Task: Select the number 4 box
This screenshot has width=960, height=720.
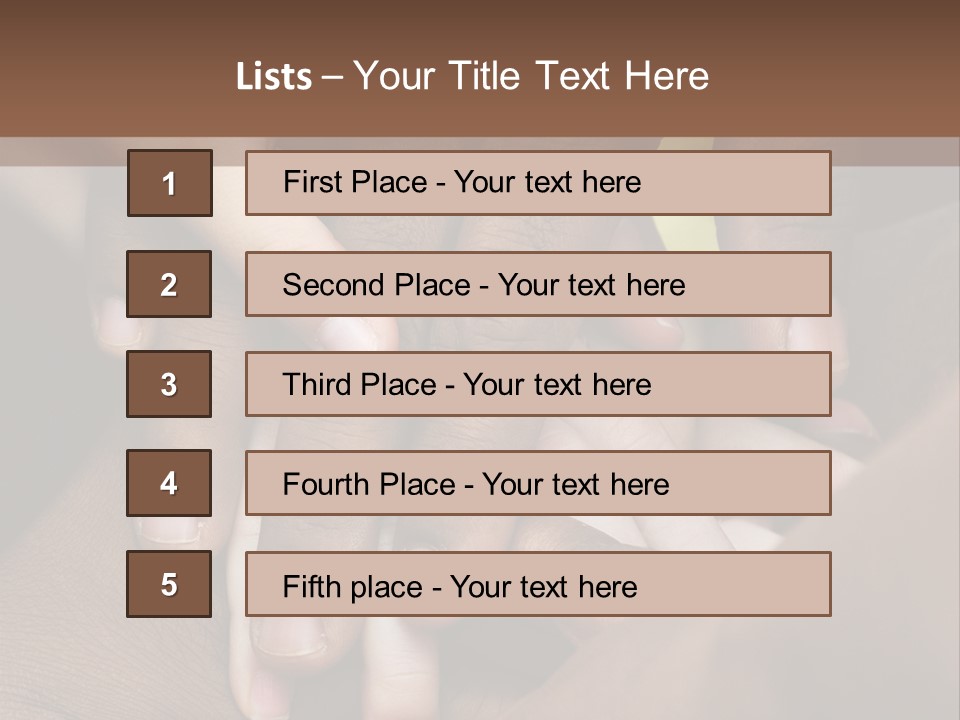Action: (169, 483)
